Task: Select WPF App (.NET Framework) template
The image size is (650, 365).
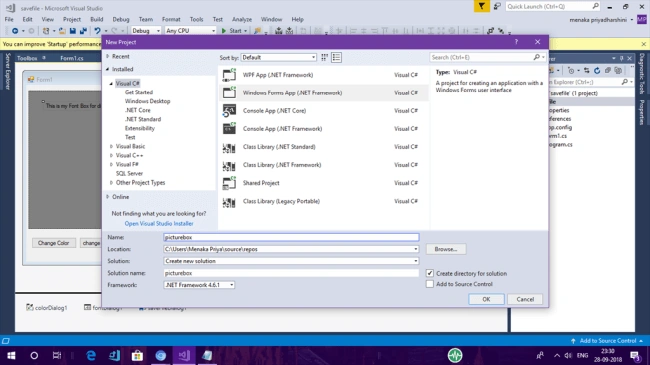Action: pyautogui.click(x=323, y=75)
